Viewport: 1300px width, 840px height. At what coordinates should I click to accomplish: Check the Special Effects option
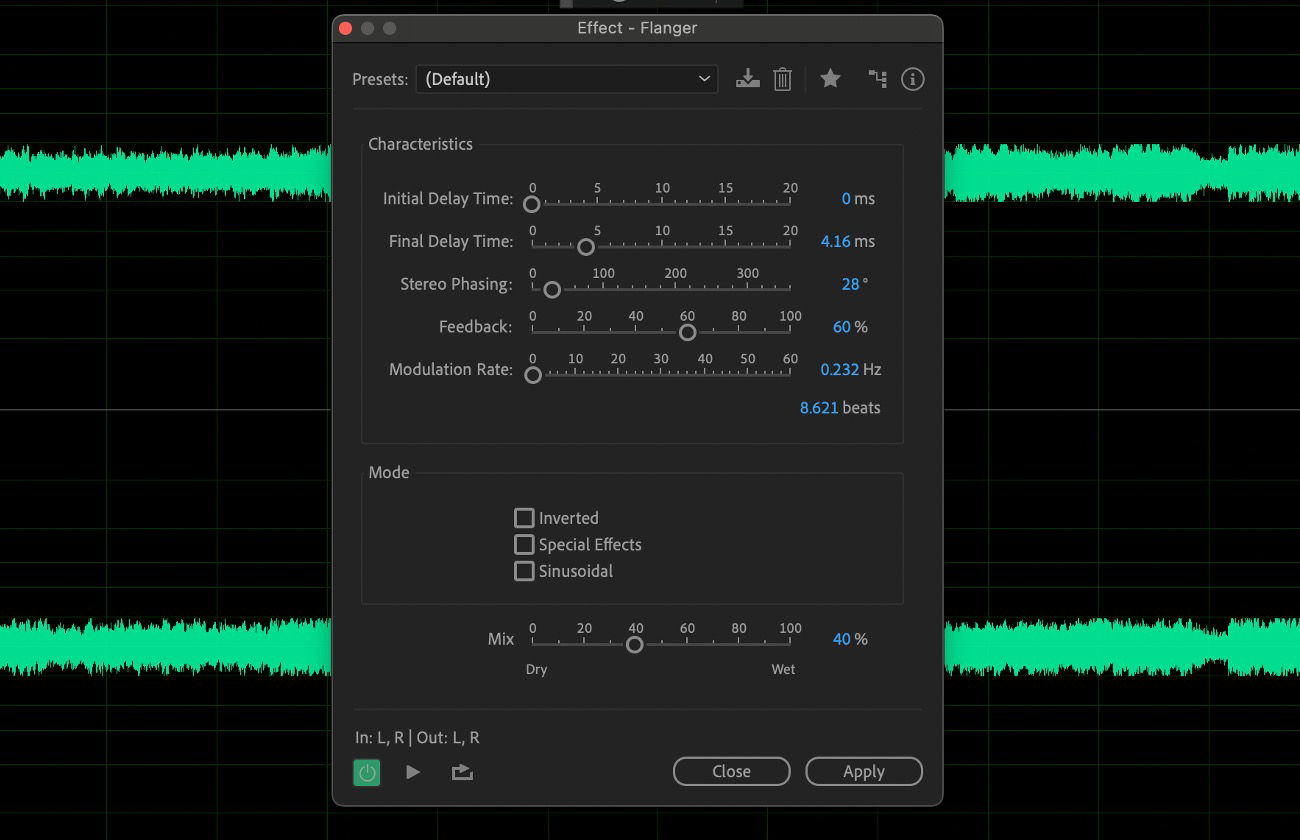524,544
